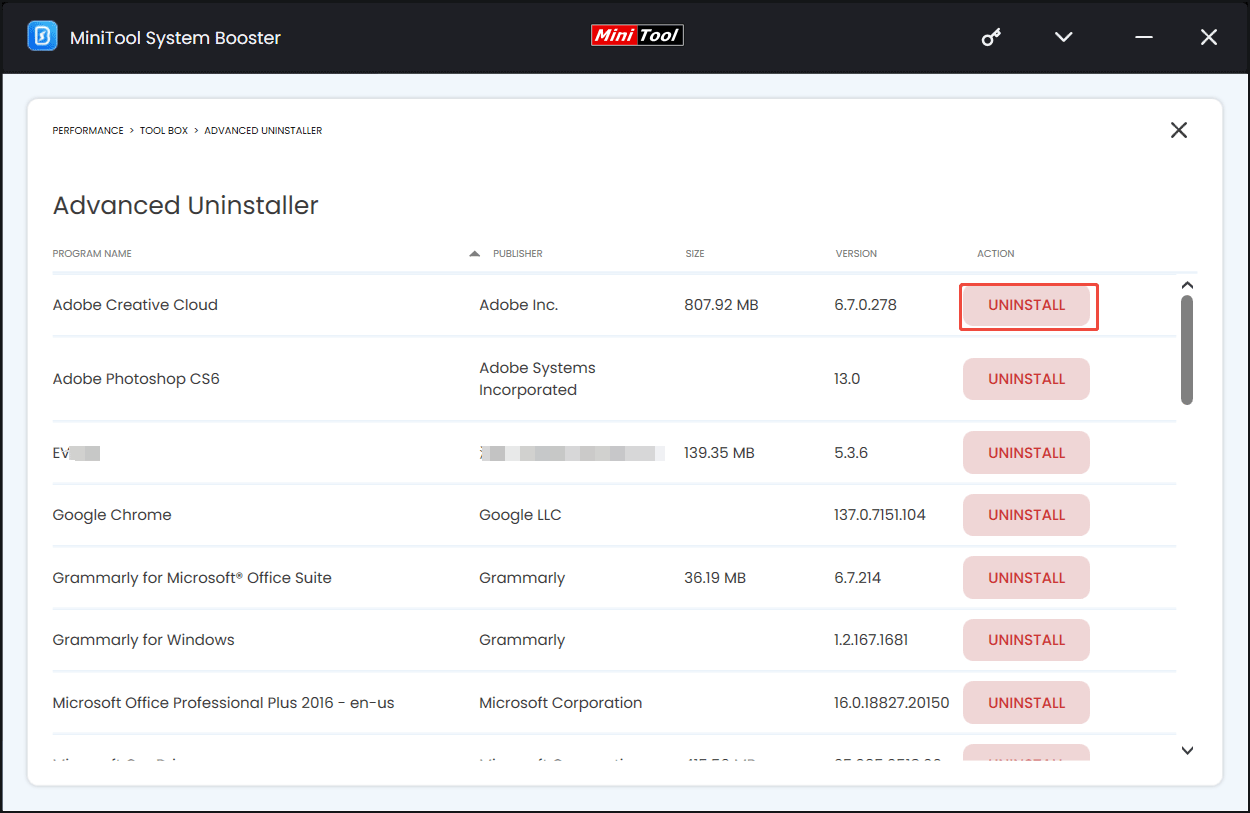Uninstall Adobe Creative Cloud
The width and height of the screenshot is (1250, 813).
(1026, 305)
